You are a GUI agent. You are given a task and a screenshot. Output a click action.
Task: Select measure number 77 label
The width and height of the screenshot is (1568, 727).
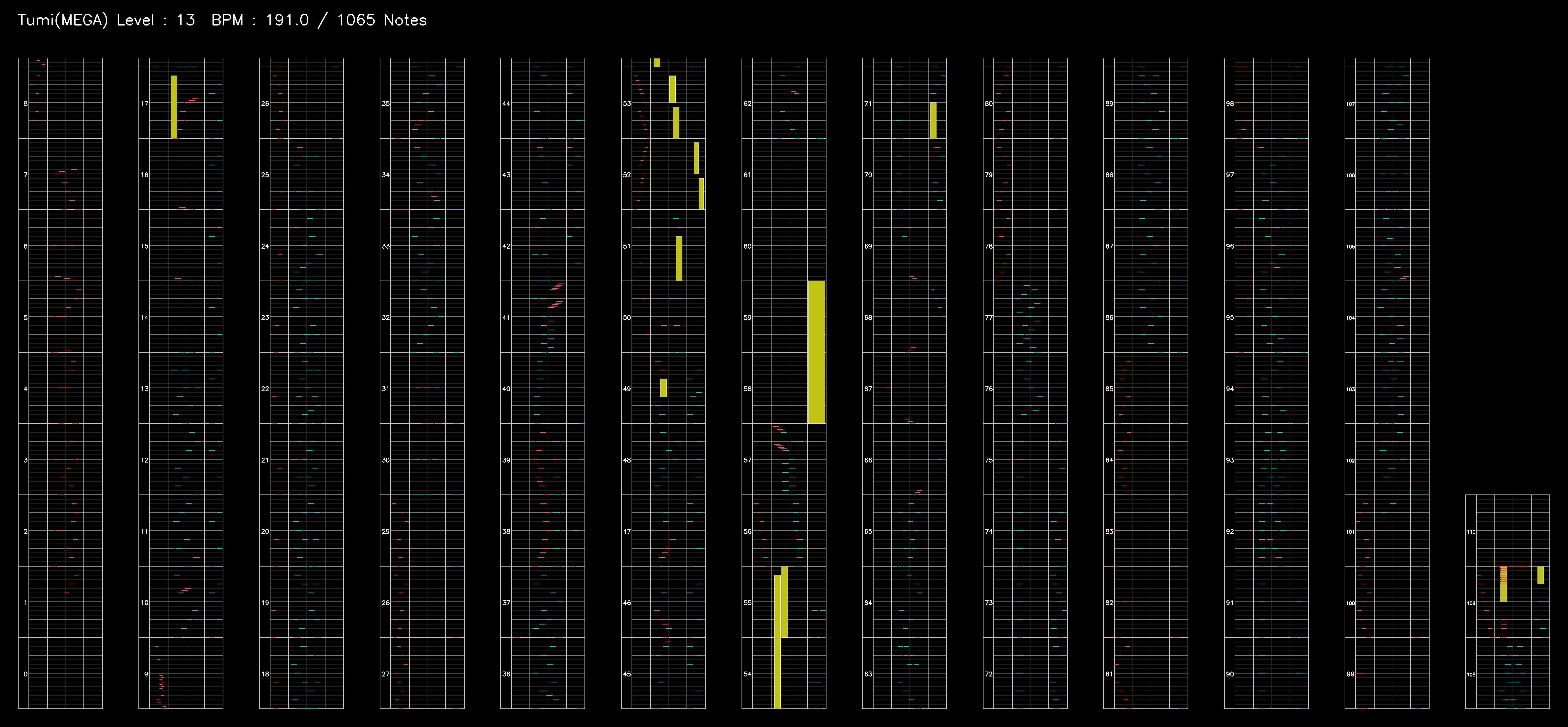(988, 317)
